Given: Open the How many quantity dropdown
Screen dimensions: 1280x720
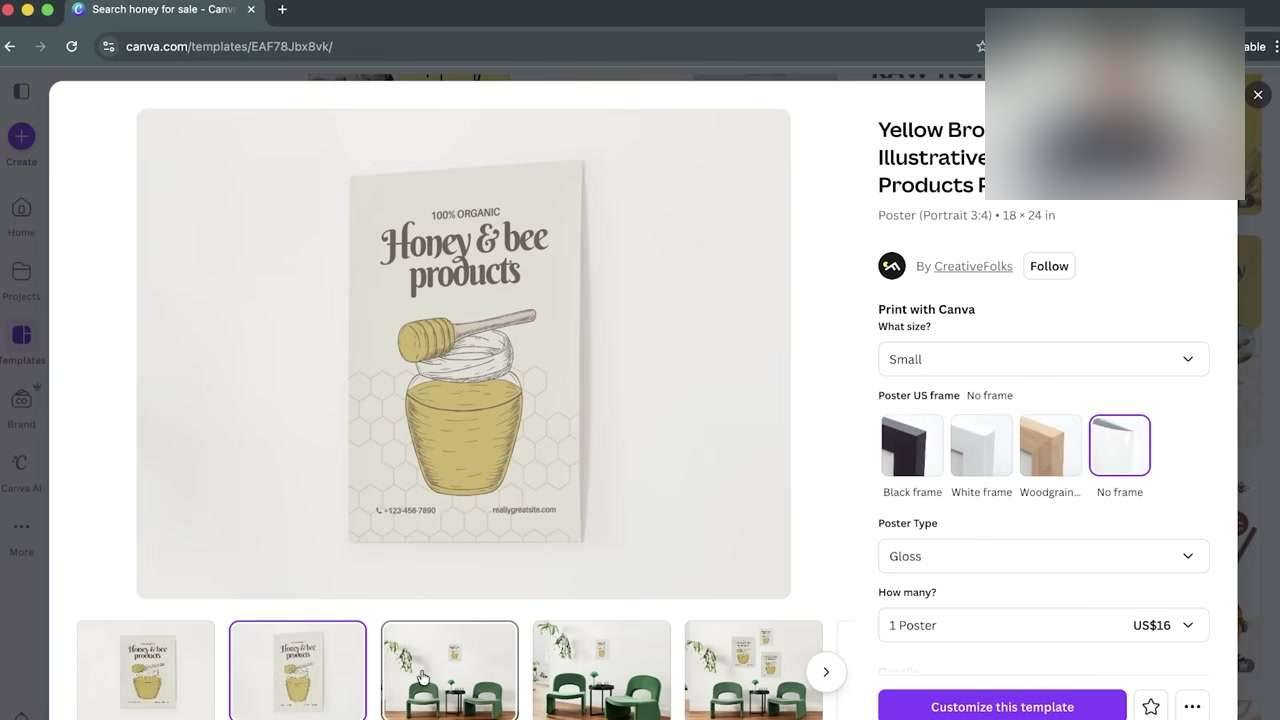Looking at the screenshot, I should coord(1043,625).
